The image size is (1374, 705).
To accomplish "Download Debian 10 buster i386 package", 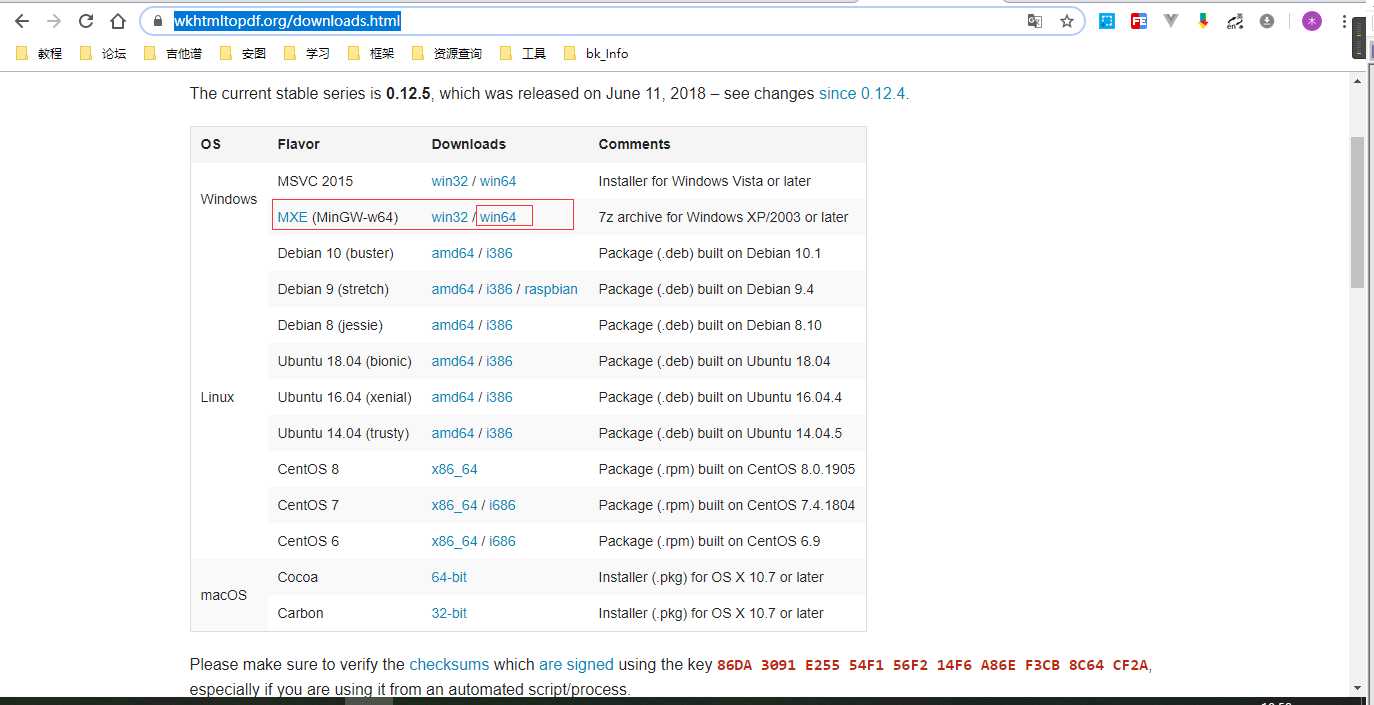I will click(499, 253).
